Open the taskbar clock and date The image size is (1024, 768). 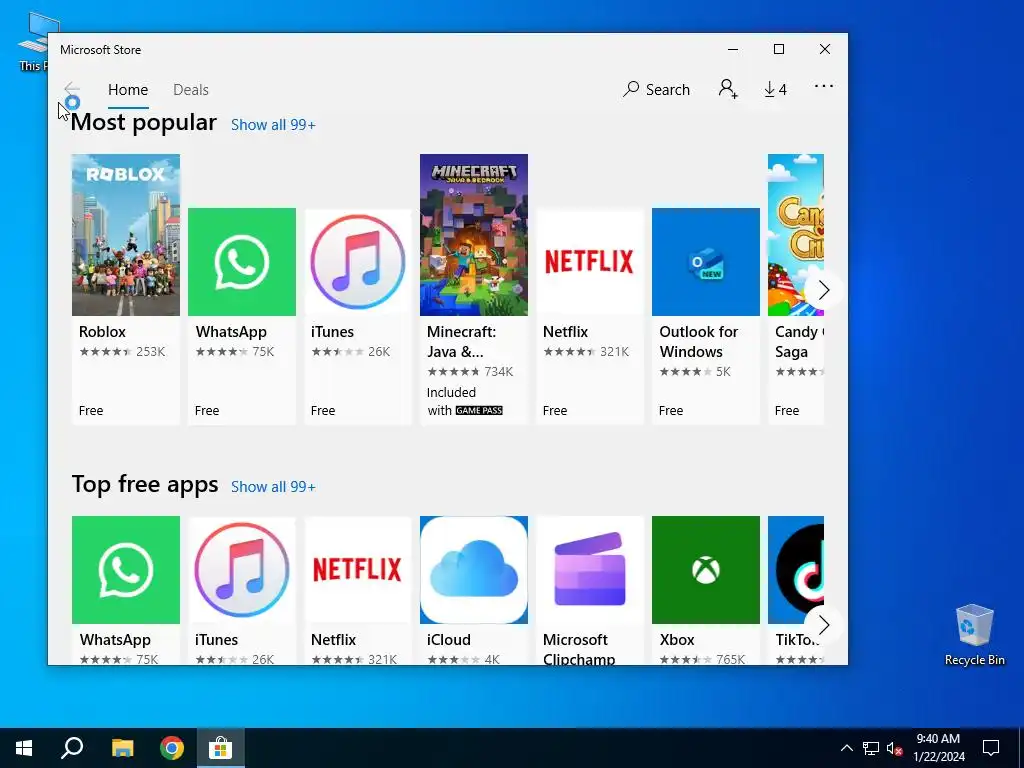(x=938, y=748)
